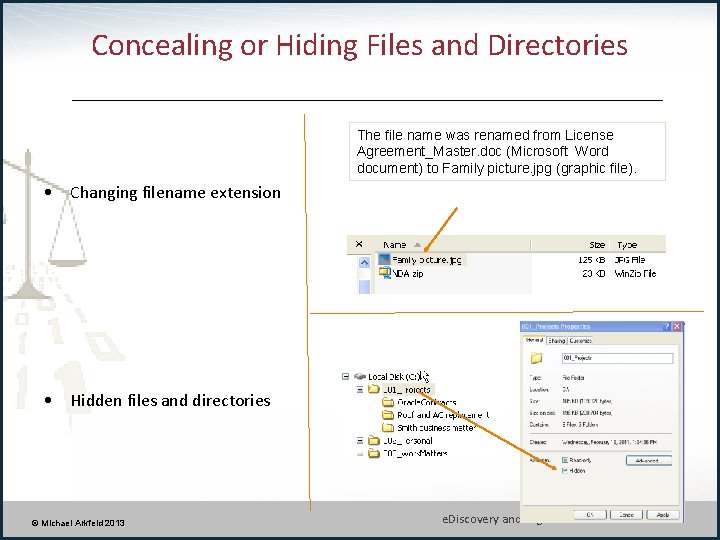Open the Advanced attributes button

(x=649, y=460)
